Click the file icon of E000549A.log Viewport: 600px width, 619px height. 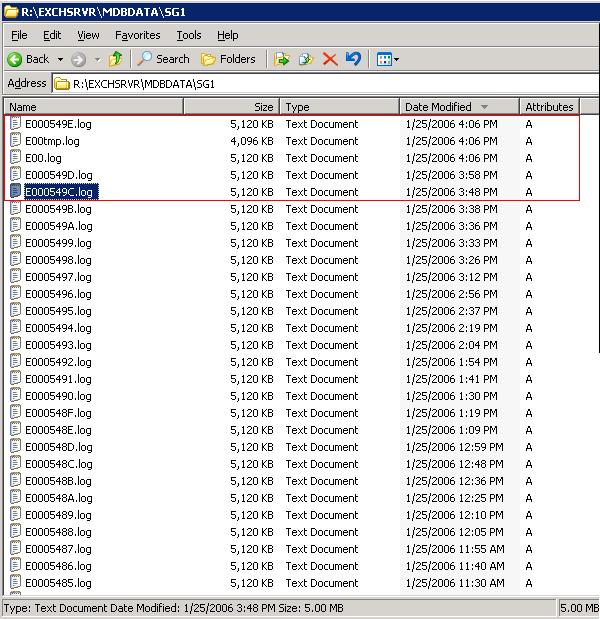(x=15, y=225)
